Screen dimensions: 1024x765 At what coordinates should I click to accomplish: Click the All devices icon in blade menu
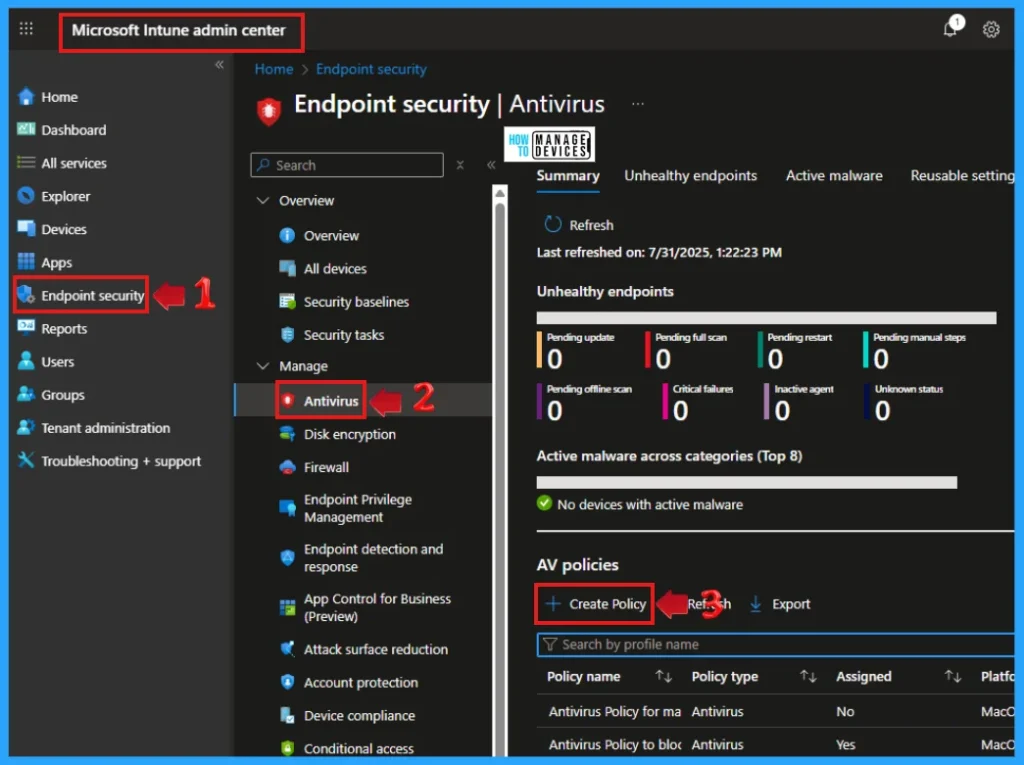point(287,268)
